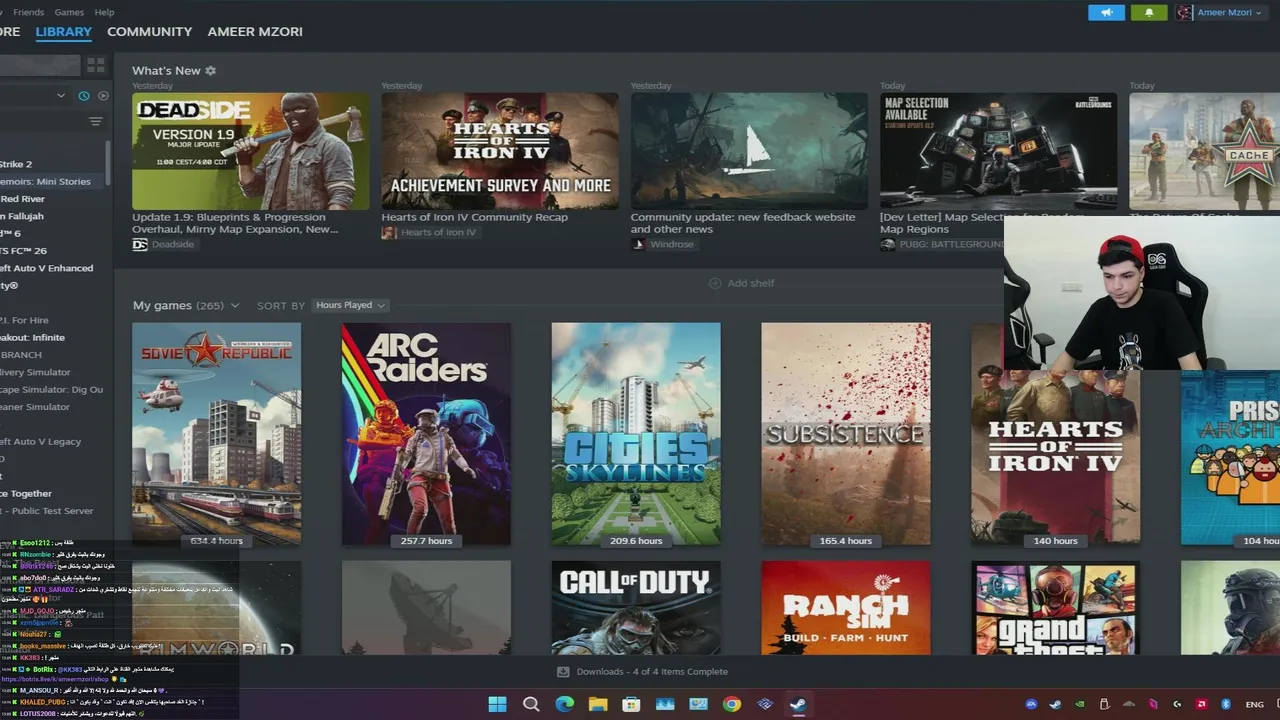
Task: Open Hearts of Iron IV Community Recap headline
Action: click(474, 217)
